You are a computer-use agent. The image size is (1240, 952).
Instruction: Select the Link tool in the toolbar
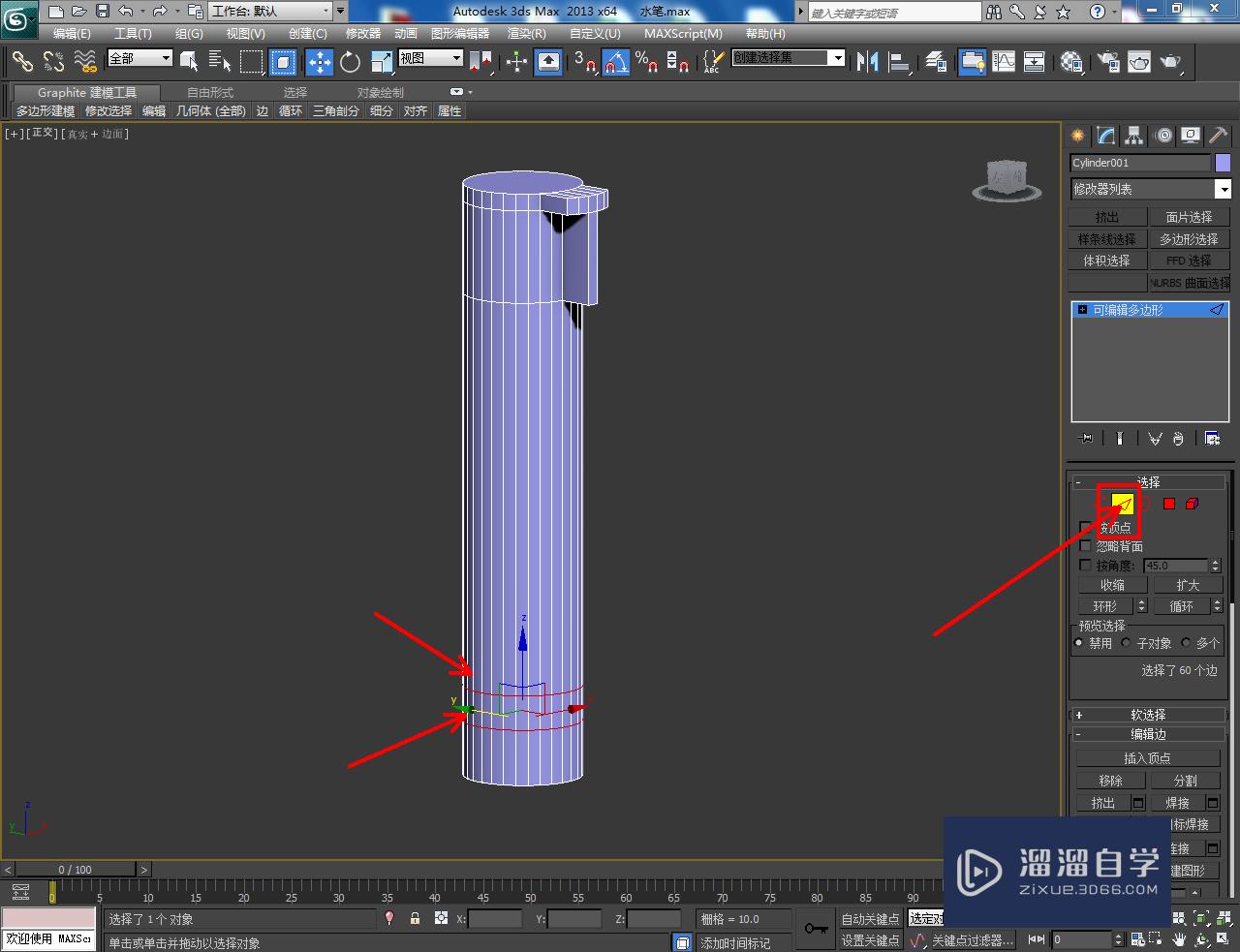pyautogui.click(x=22, y=62)
